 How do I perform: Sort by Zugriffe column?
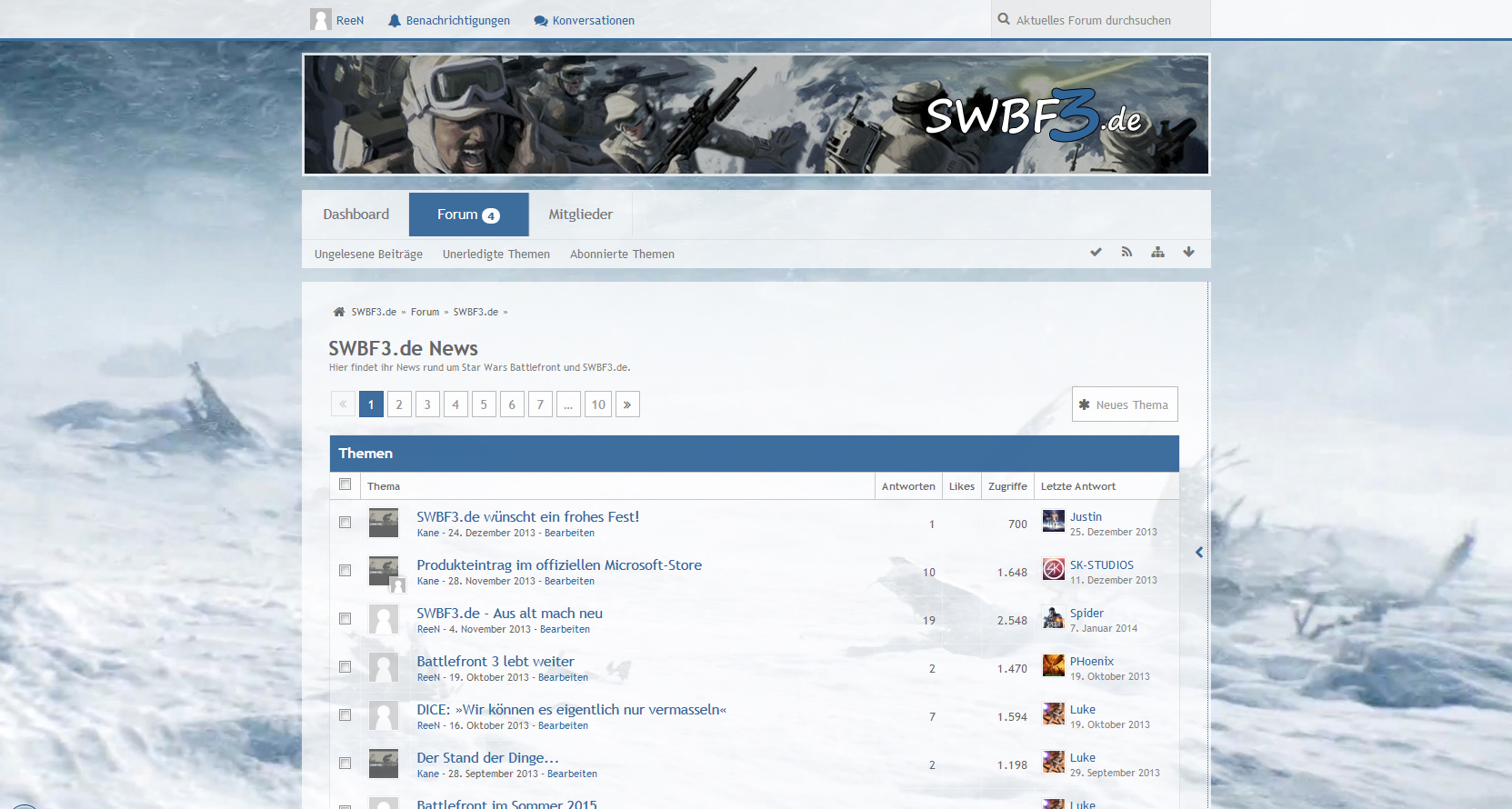tap(1007, 486)
